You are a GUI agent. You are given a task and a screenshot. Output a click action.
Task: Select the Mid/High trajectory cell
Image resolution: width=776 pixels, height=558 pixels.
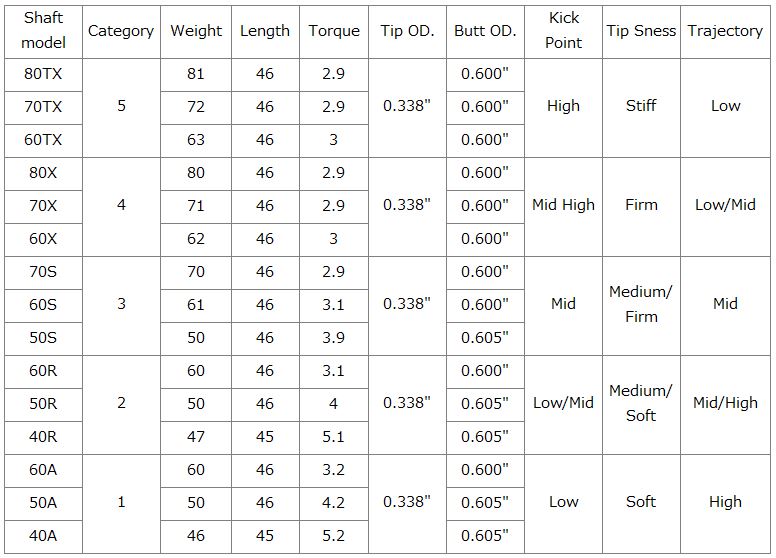[725, 404]
